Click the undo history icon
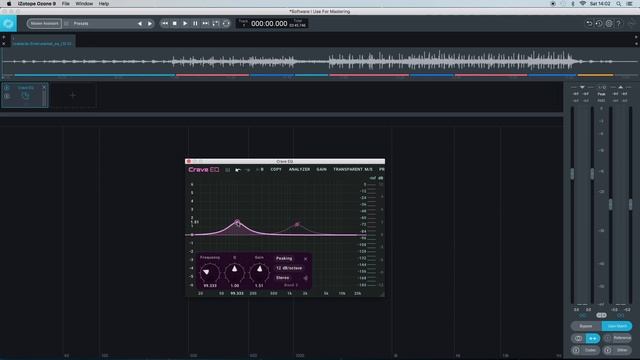The height and width of the screenshot is (360, 640). coord(599,24)
